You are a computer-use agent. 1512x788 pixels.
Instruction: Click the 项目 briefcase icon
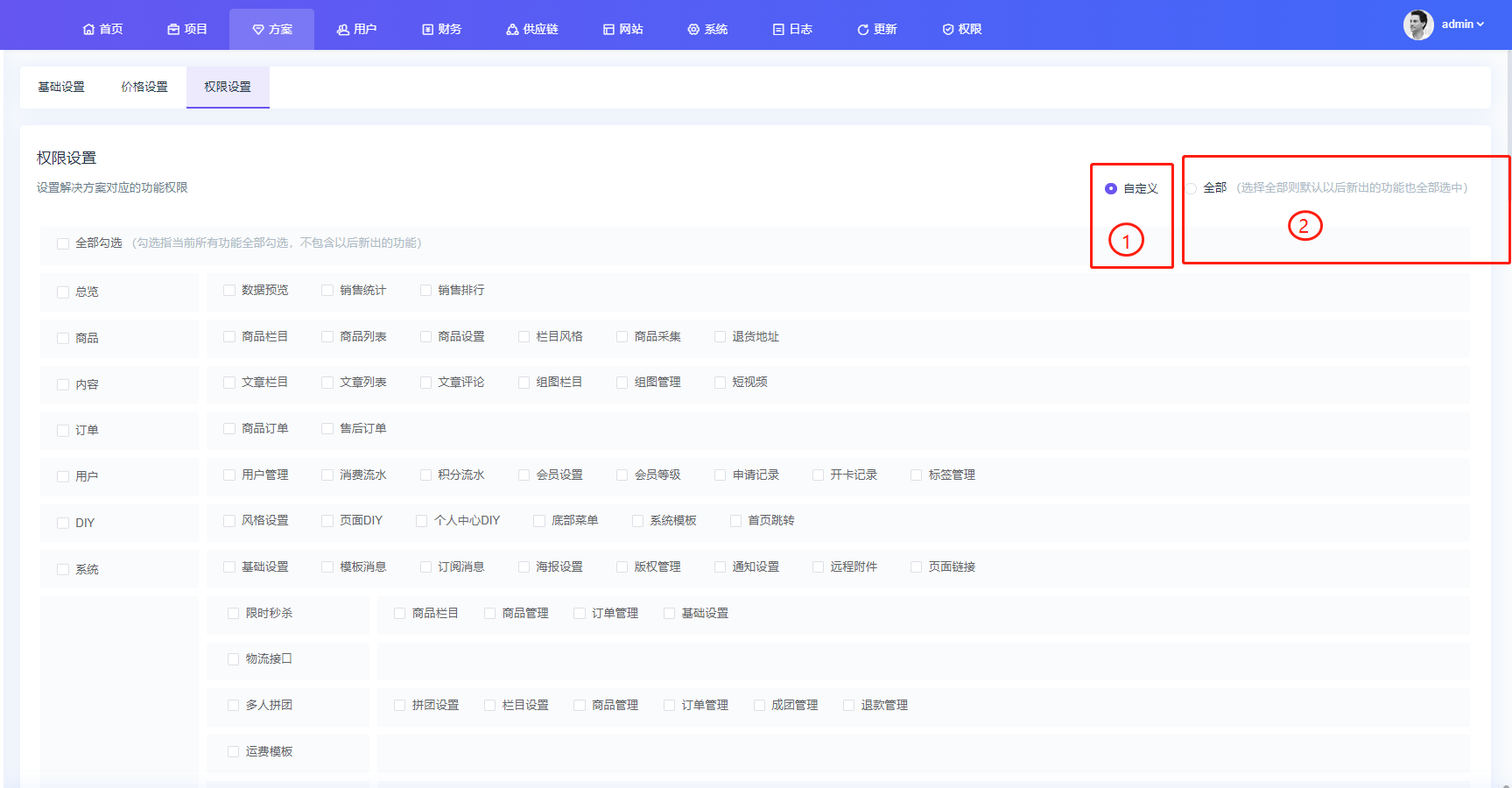tap(173, 30)
